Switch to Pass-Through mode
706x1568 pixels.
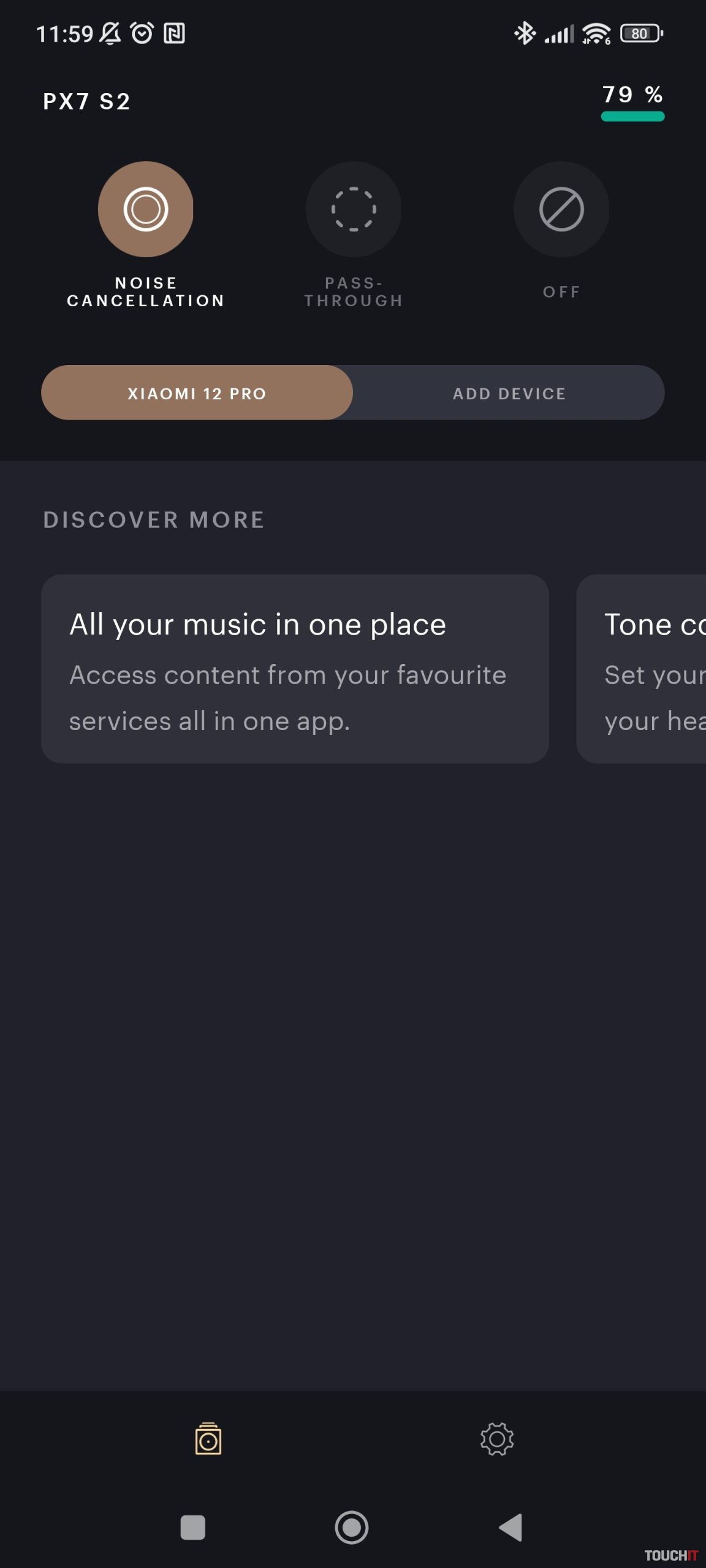354,209
